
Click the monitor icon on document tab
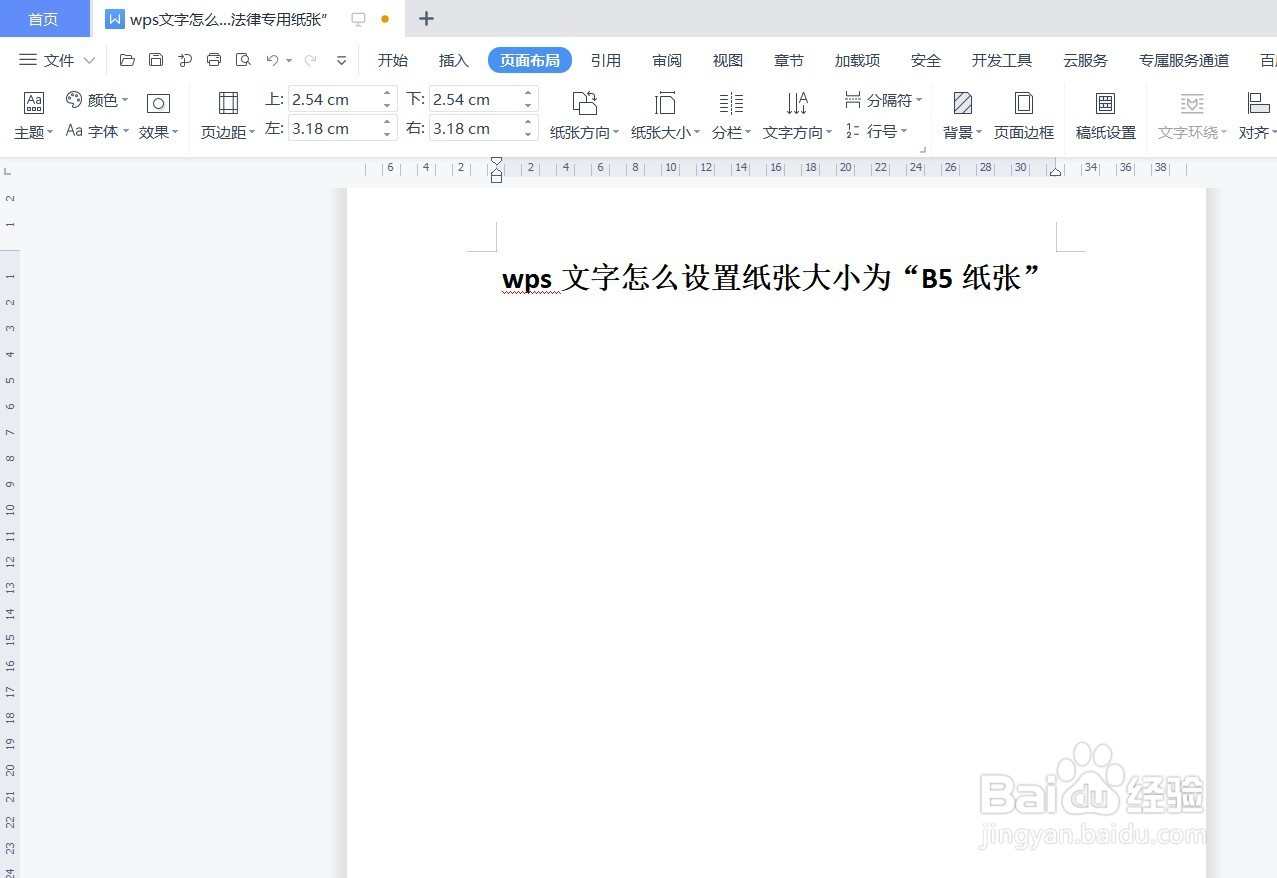point(358,19)
